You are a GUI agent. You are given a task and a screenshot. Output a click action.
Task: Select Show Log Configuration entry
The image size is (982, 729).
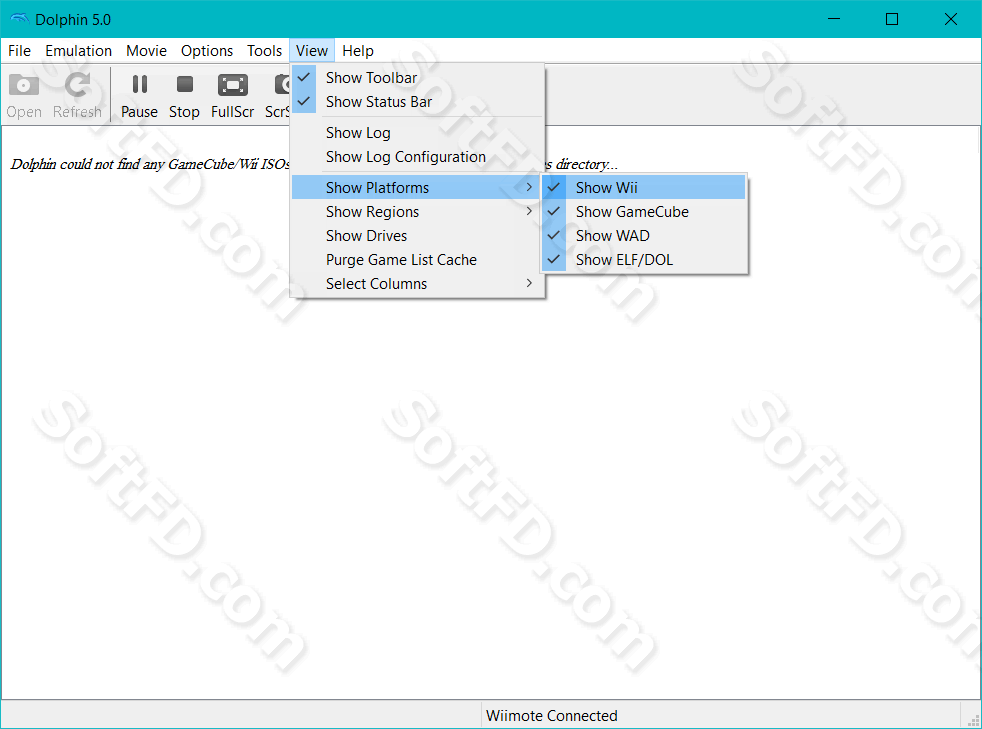click(417, 157)
